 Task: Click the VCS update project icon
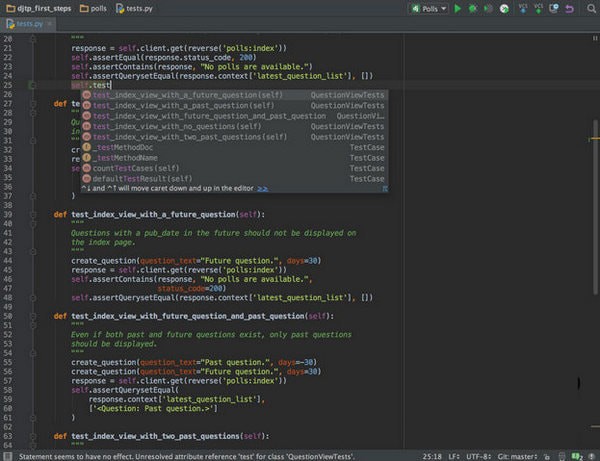[x=523, y=8]
